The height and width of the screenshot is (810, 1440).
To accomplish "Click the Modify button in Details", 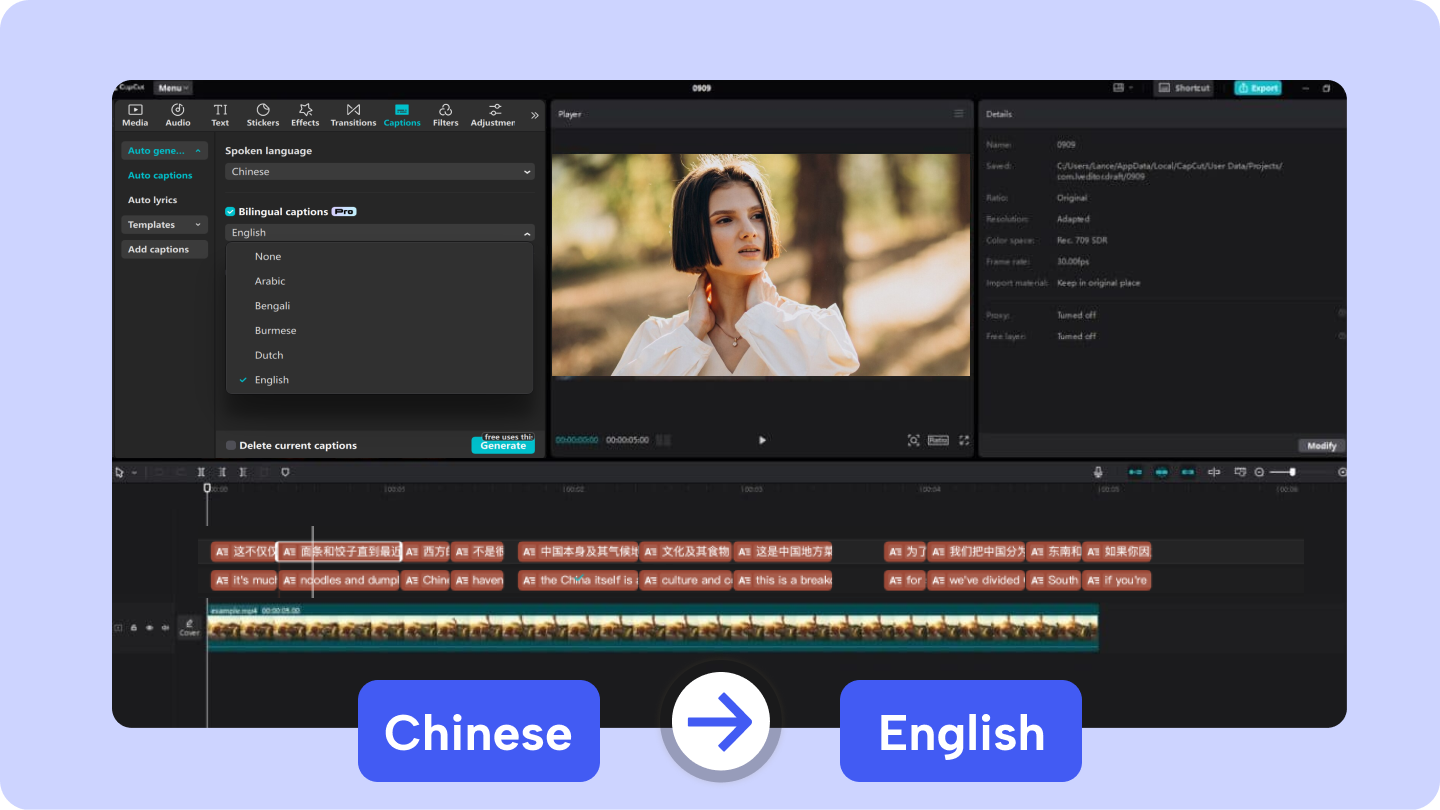I will pyautogui.click(x=1321, y=446).
